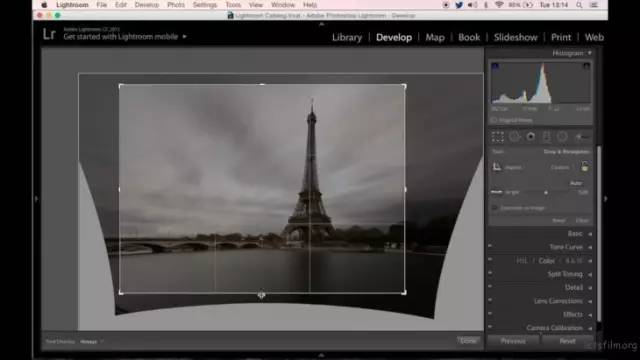Screen dimensions: 640x360
Task: Turn off the Effects panel switch
Action: coord(490,313)
